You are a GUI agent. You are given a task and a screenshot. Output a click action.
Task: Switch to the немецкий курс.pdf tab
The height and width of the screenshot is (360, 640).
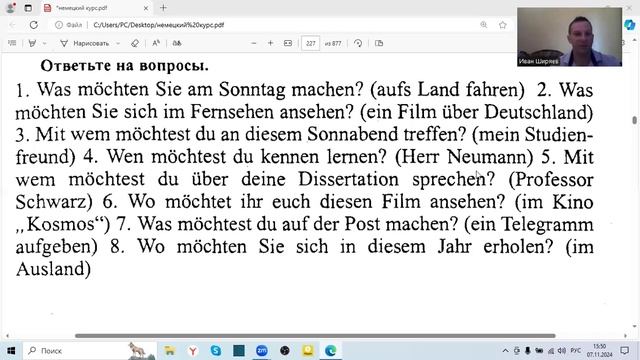coord(96,8)
